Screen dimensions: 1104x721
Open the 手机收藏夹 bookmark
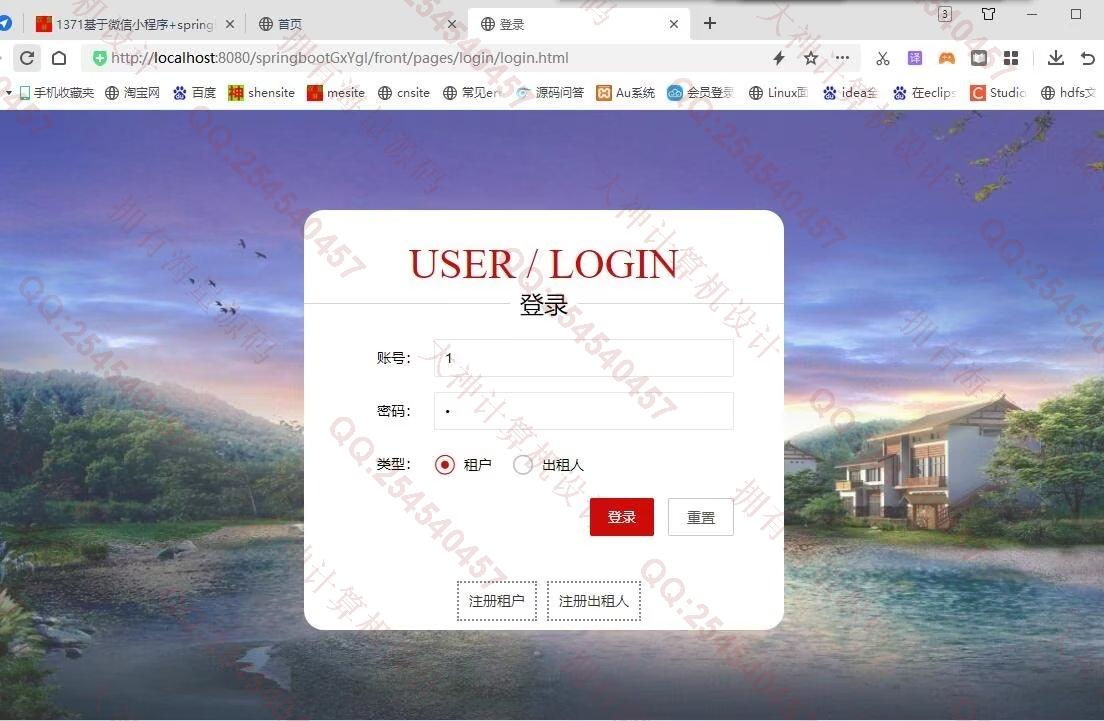click(x=56, y=92)
